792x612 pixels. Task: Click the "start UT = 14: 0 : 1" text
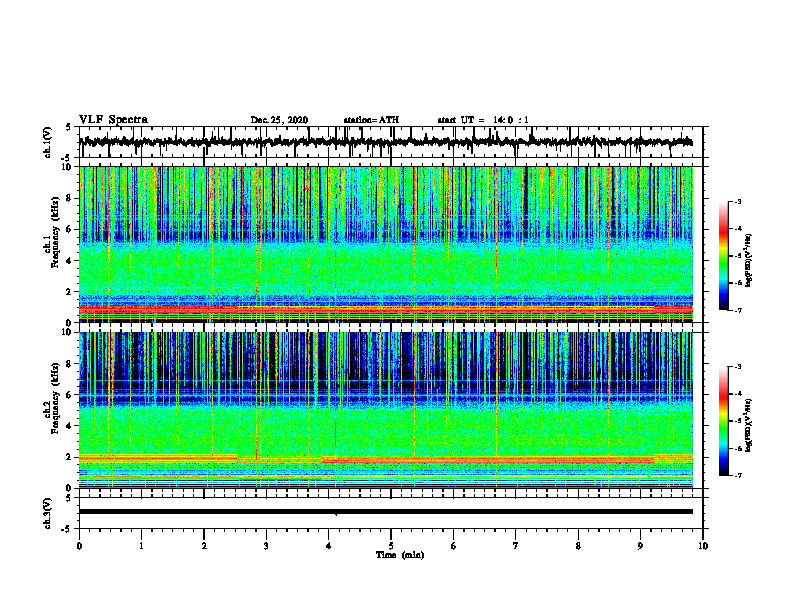click(483, 120)
